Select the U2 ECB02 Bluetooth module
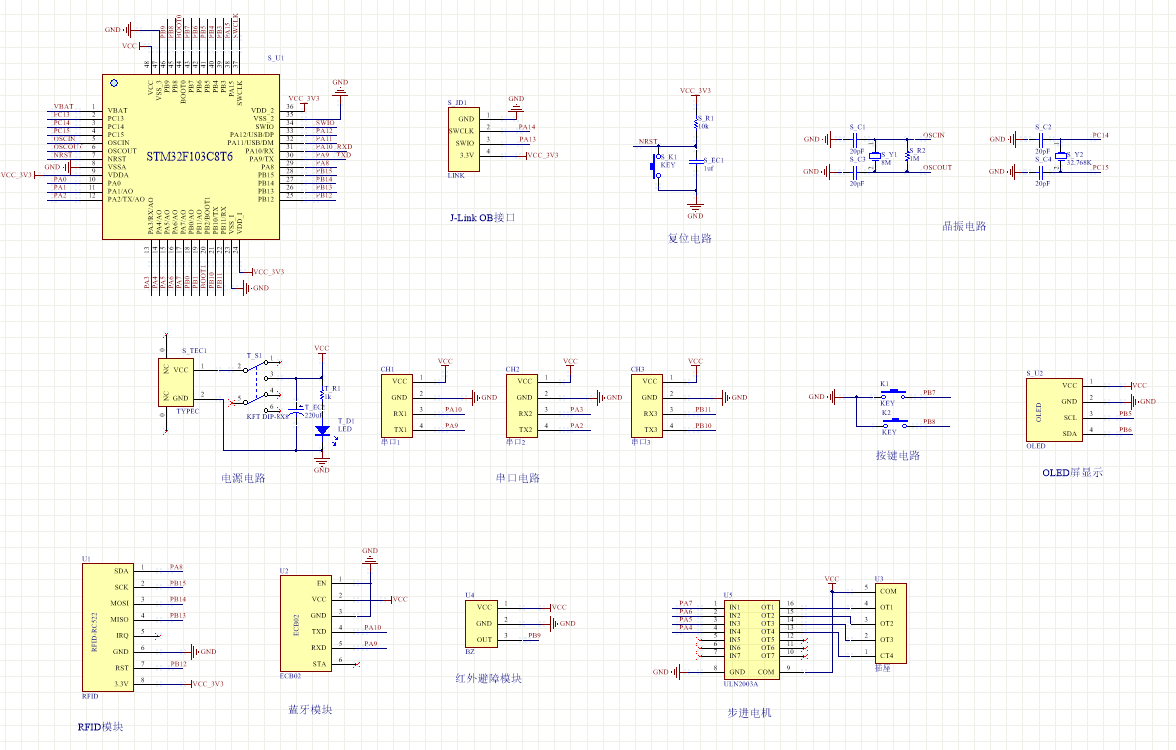1176x750 pixels. pos(305,623)
